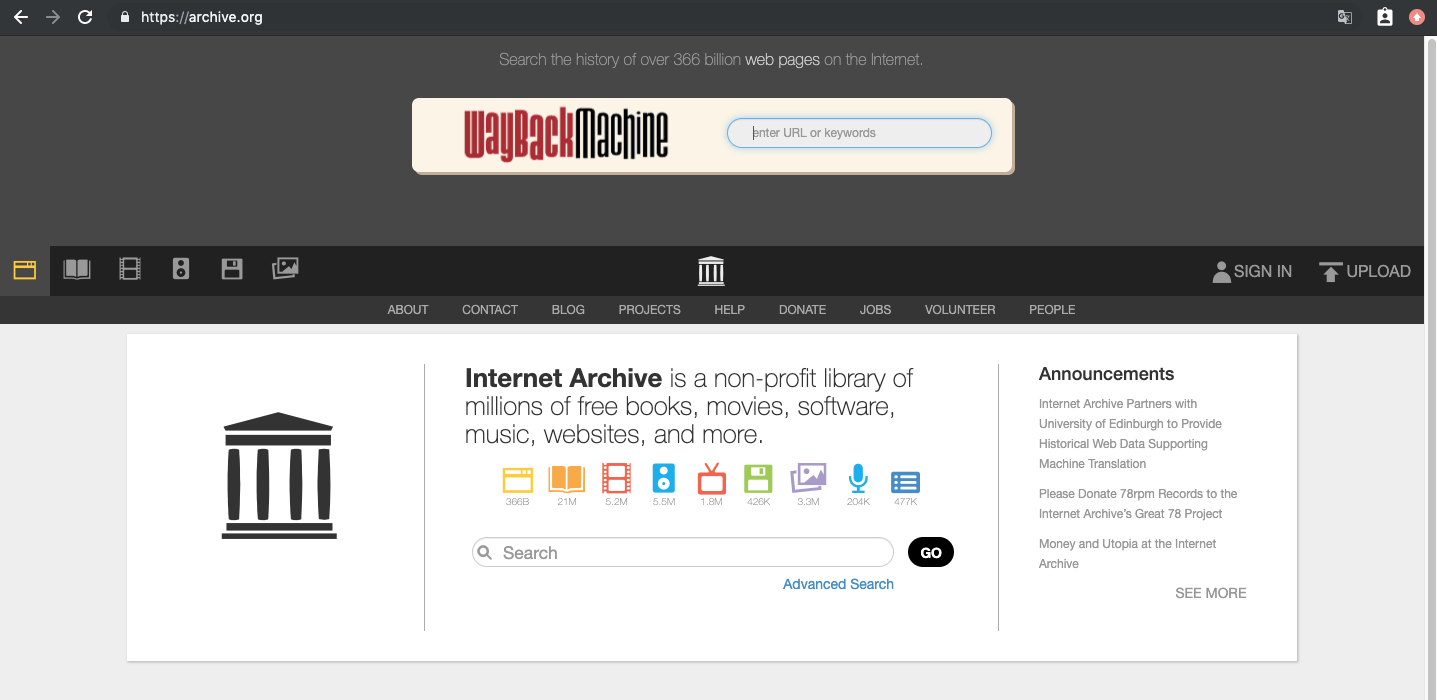Click the SIGN IN button
1437x700 pixels.
[x=1252, y=271]
